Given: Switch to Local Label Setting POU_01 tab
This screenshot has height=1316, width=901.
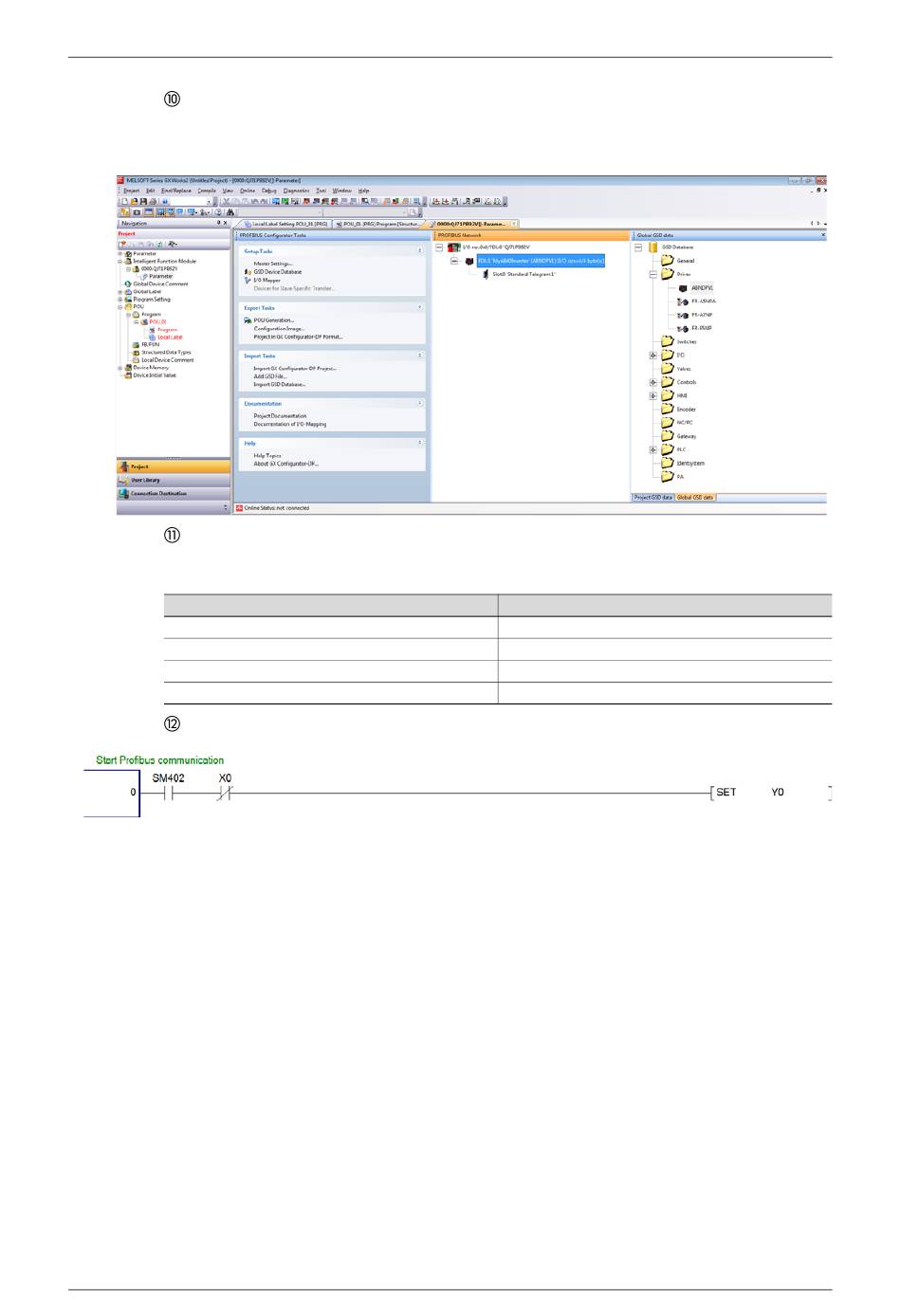Looking at the screenshot, I should coord(285,224).
